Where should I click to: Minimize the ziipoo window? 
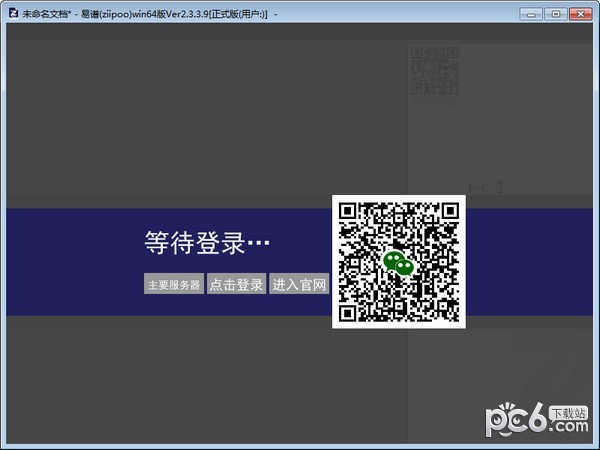click(531, 14)
